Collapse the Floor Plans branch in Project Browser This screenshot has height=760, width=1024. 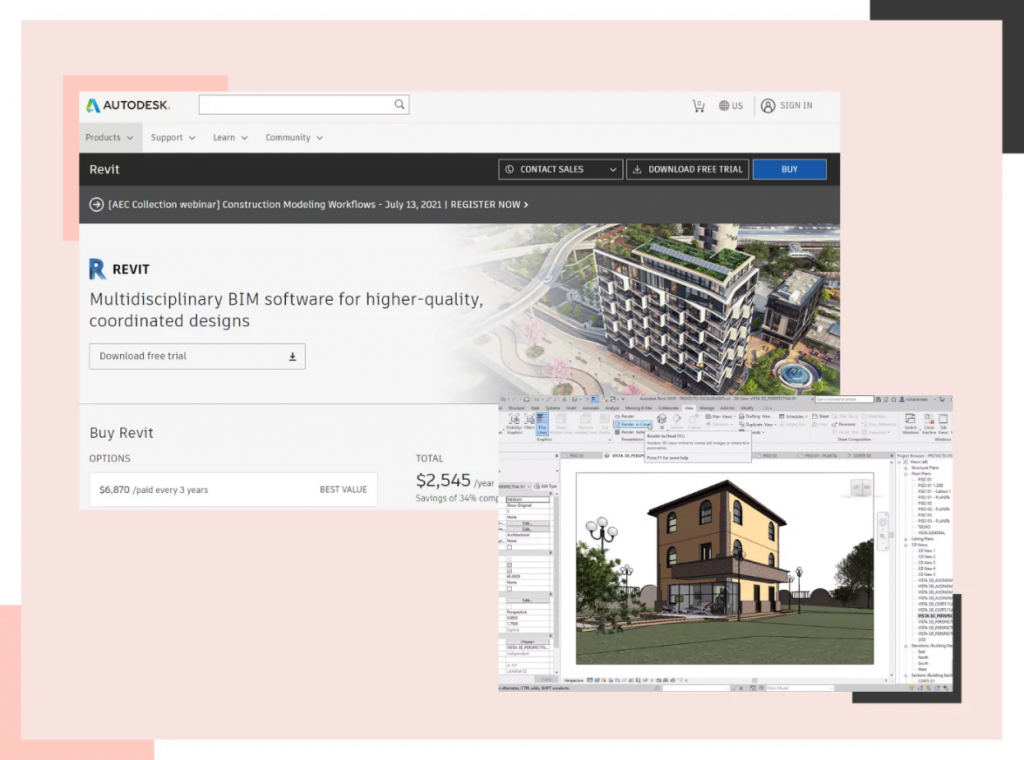pos(905,473)
